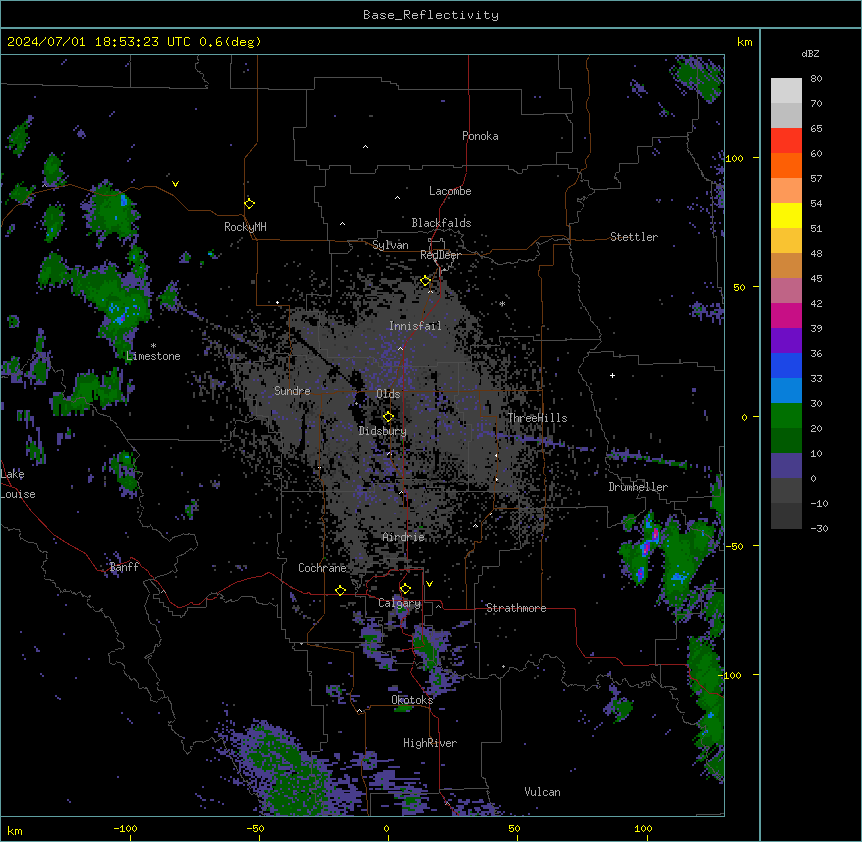
Task: Click the Didsbury town label
Action: coord(383,431)
